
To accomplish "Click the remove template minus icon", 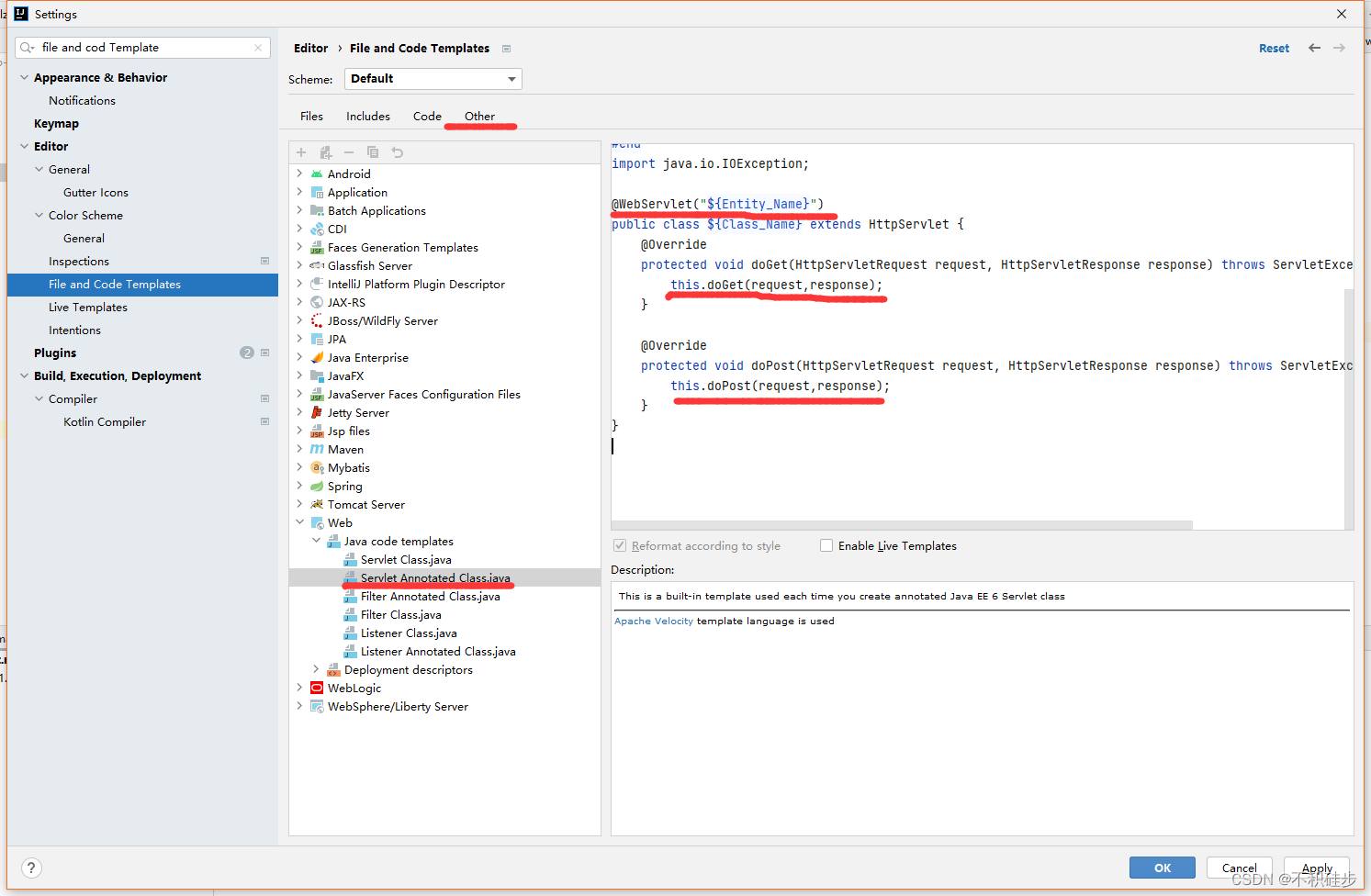I will [349, 152].
